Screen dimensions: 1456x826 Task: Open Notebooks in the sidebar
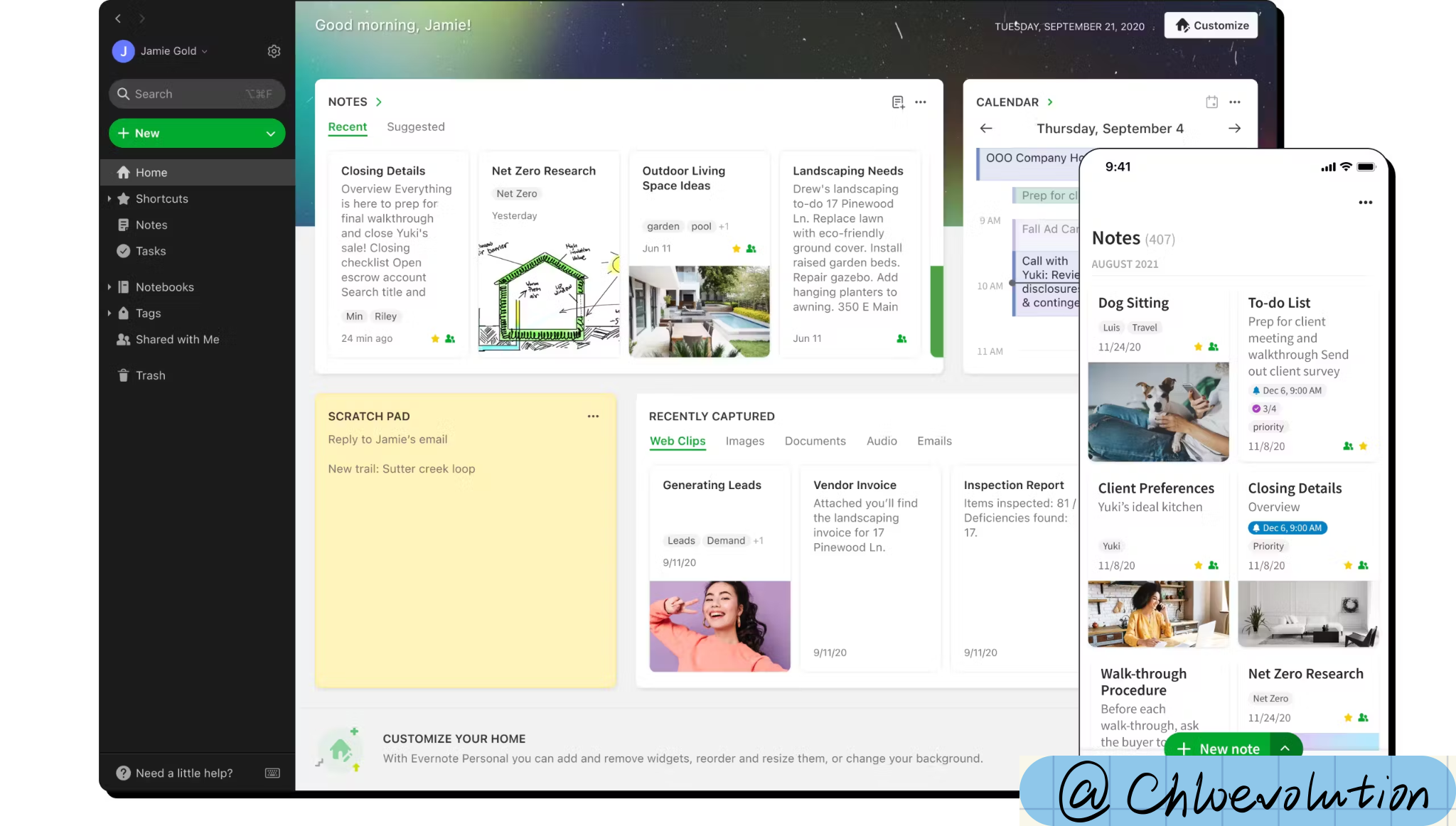(x=164, y=287)
